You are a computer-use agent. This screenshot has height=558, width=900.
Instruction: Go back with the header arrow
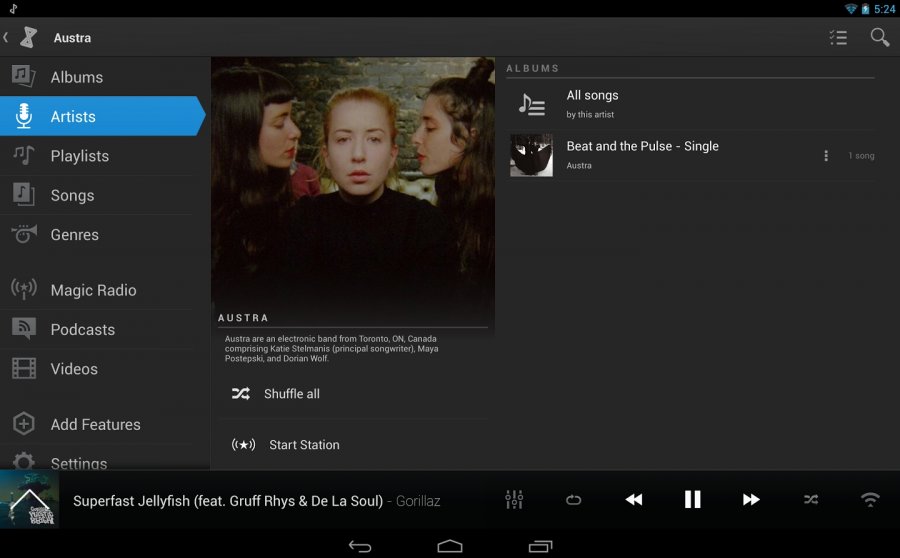(x=6, y=37)
